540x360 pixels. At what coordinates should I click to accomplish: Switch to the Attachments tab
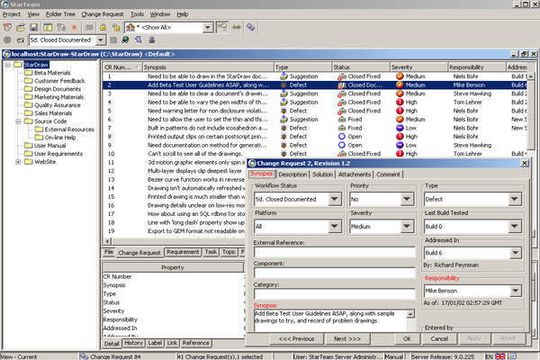pos(354,174)
